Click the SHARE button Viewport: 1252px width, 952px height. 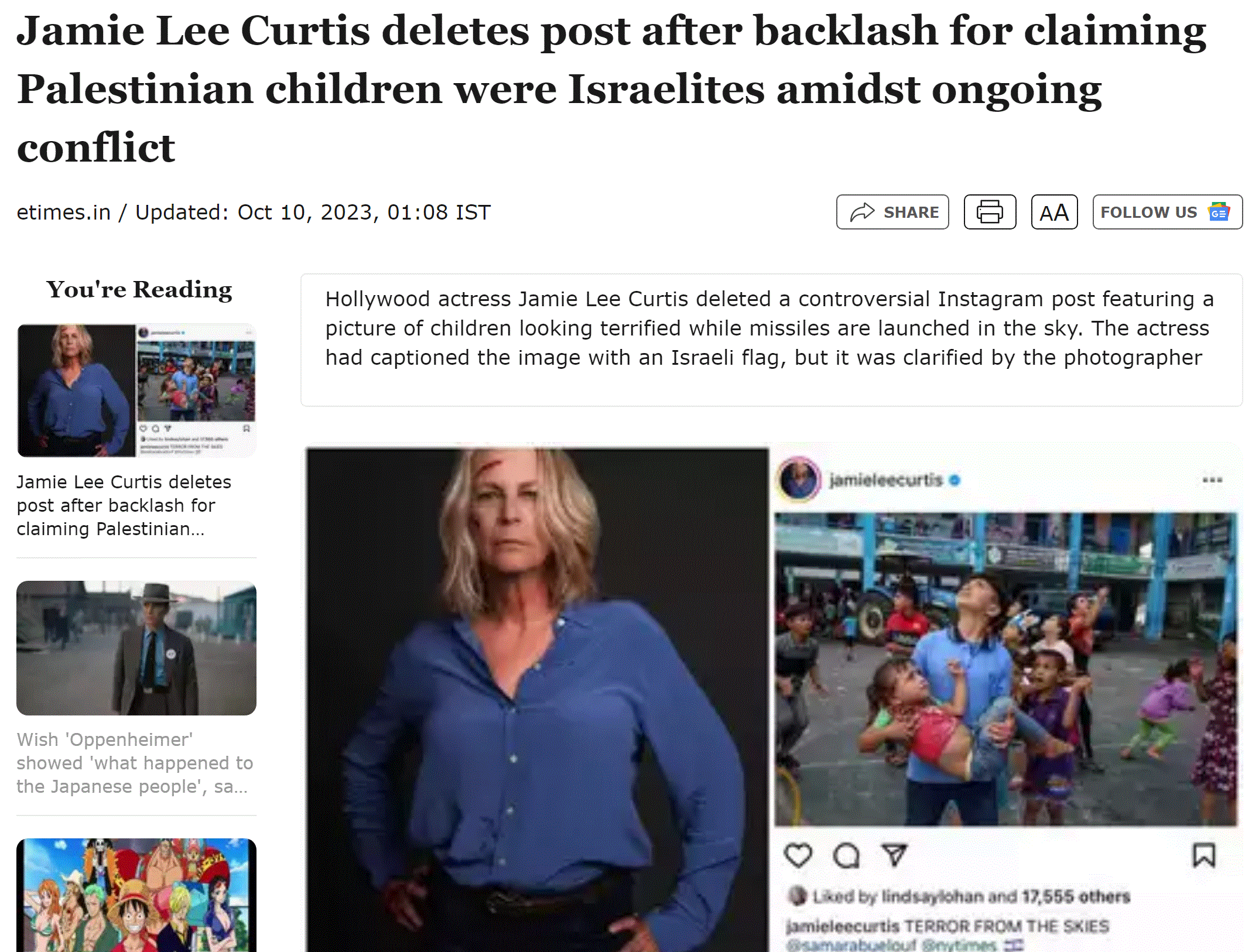point(892,212)
